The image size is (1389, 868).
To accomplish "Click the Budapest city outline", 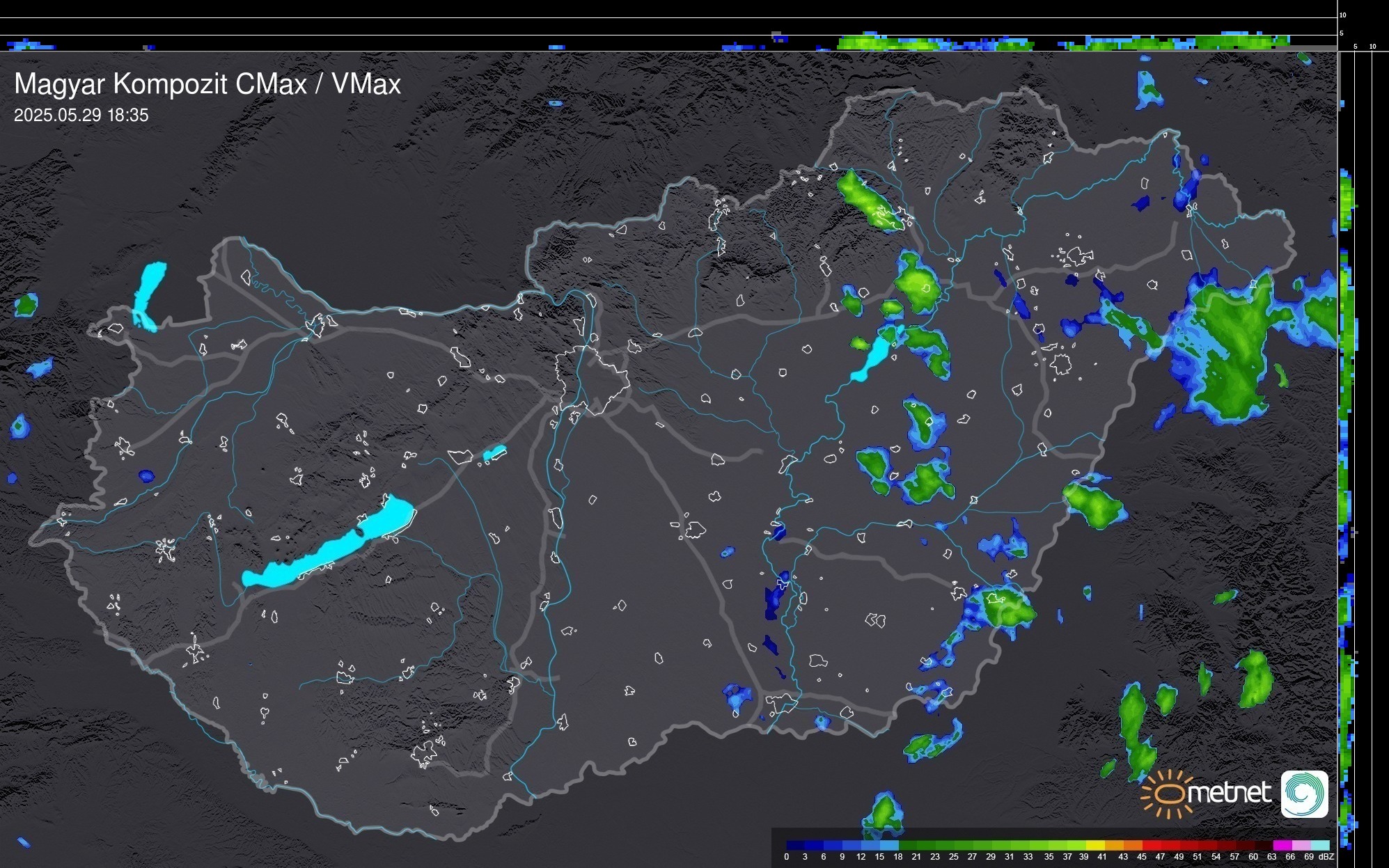I will (x=592, y=379).
